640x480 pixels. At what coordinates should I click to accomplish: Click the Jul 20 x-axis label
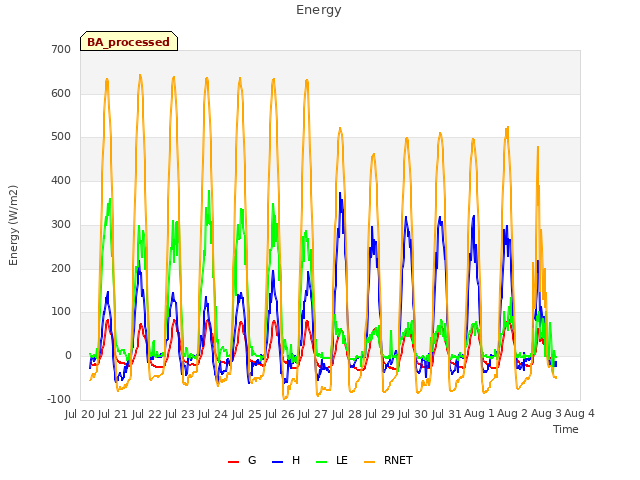[x=80, y=414]
